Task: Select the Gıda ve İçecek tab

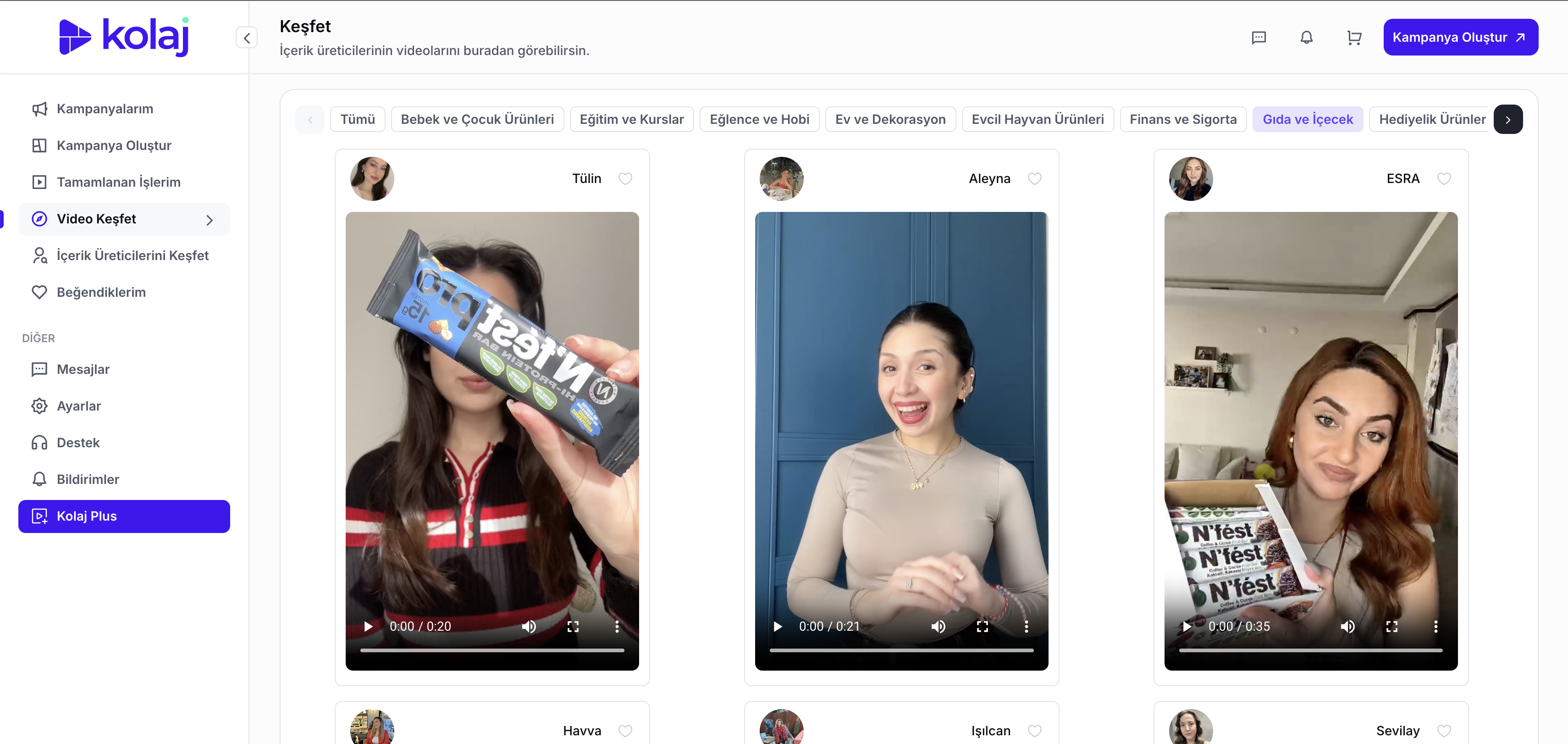Action: pos(1308,119)
